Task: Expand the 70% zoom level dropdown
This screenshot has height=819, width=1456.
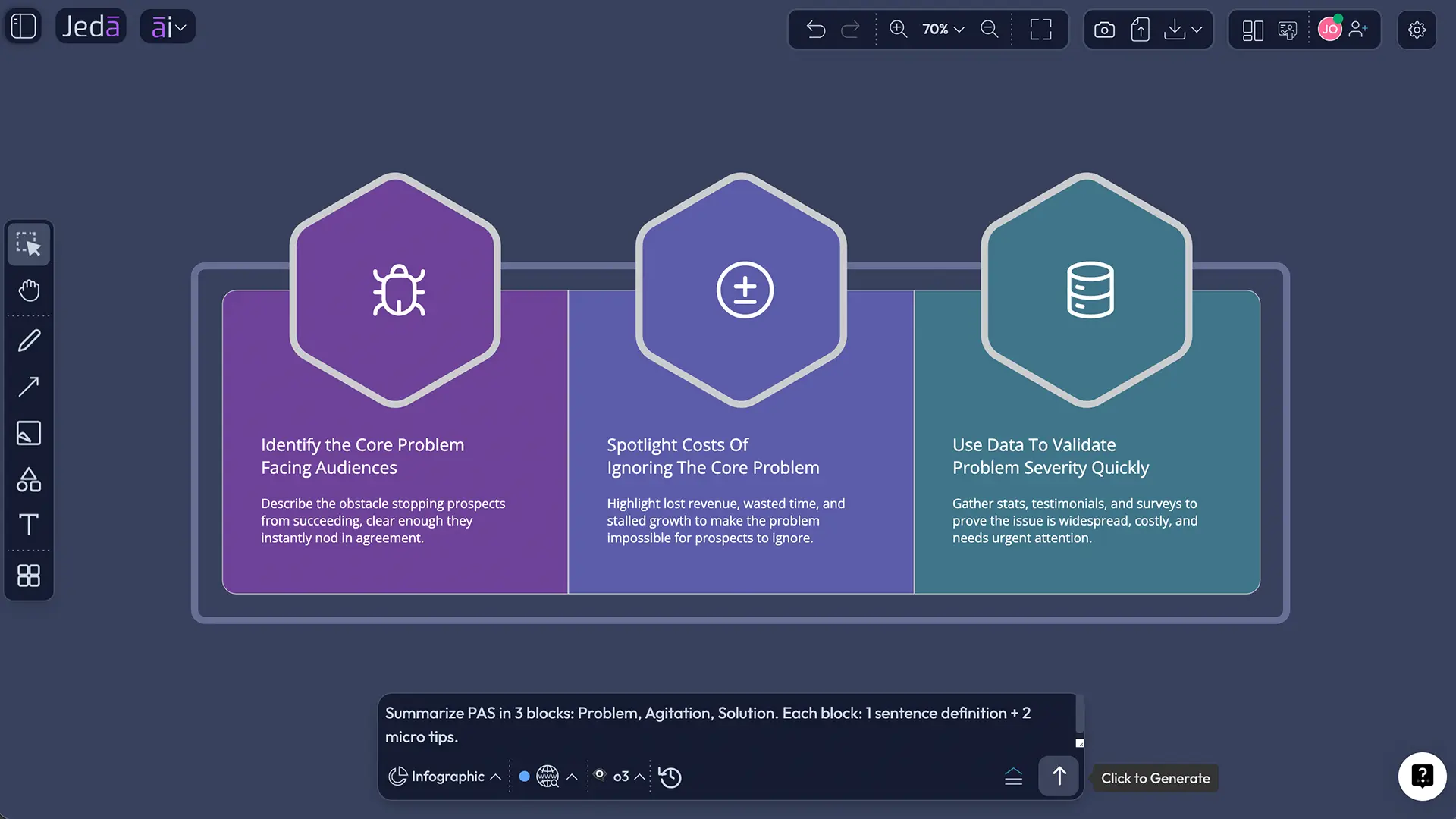Action: click(x=943, y=29)
